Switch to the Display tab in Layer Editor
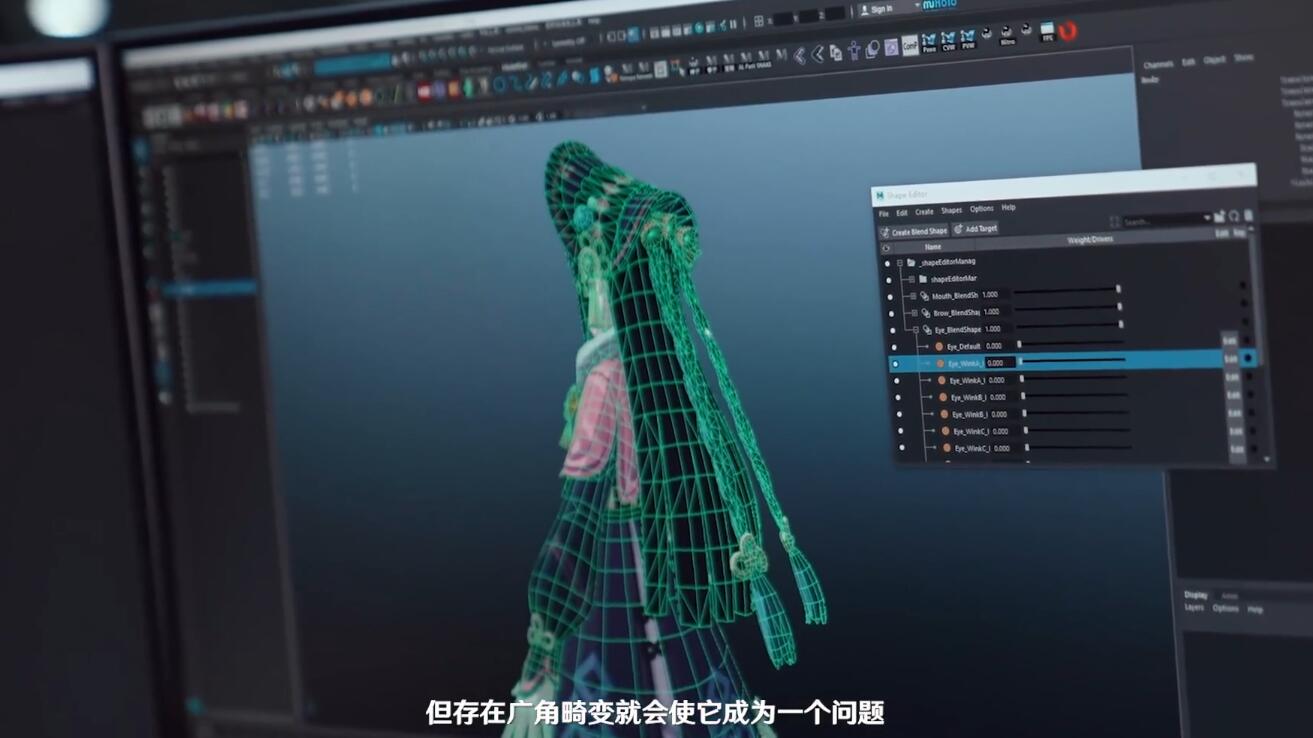 pos(1196,595)
